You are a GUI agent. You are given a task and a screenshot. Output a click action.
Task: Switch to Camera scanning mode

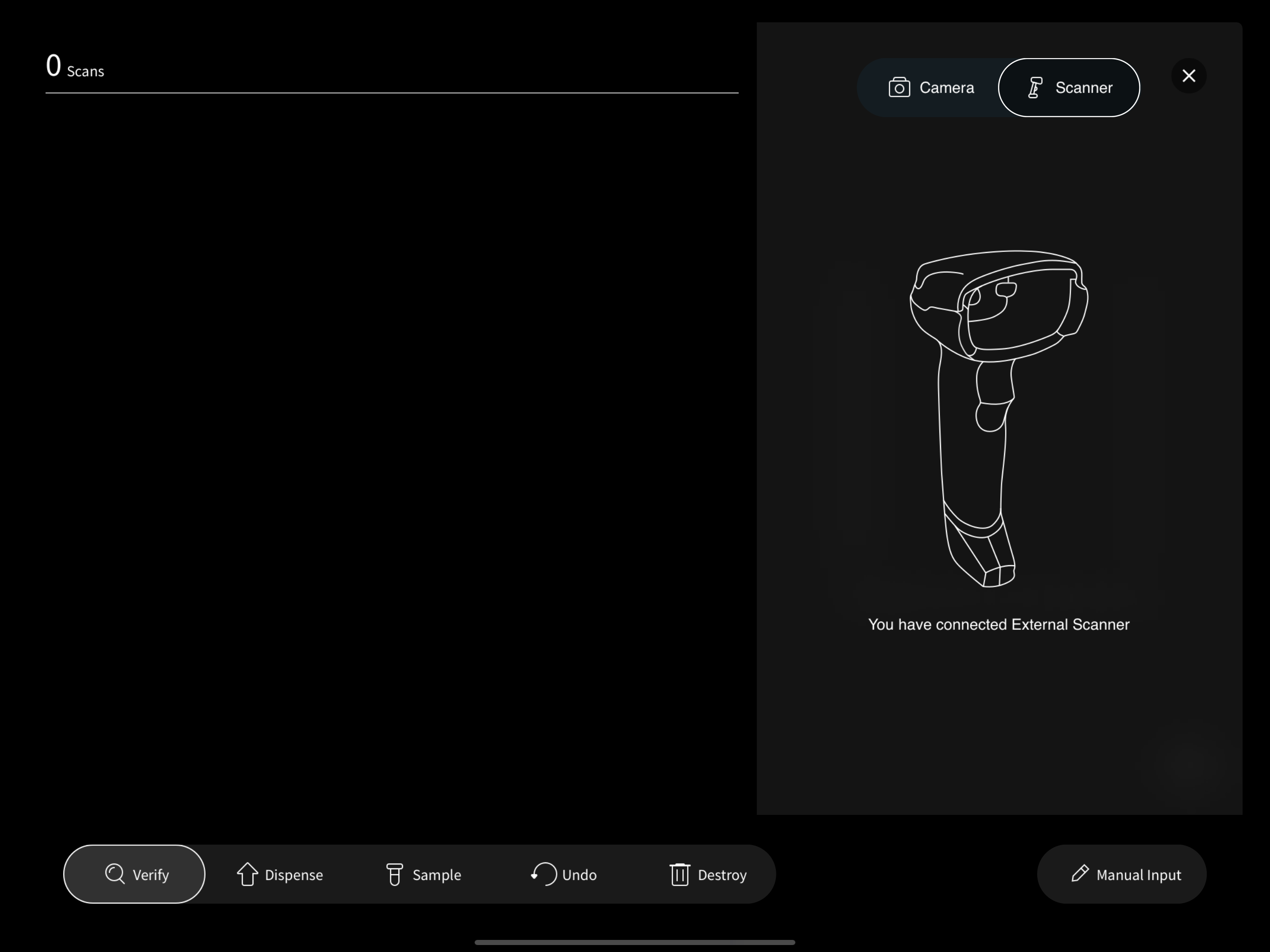[931, 88]
